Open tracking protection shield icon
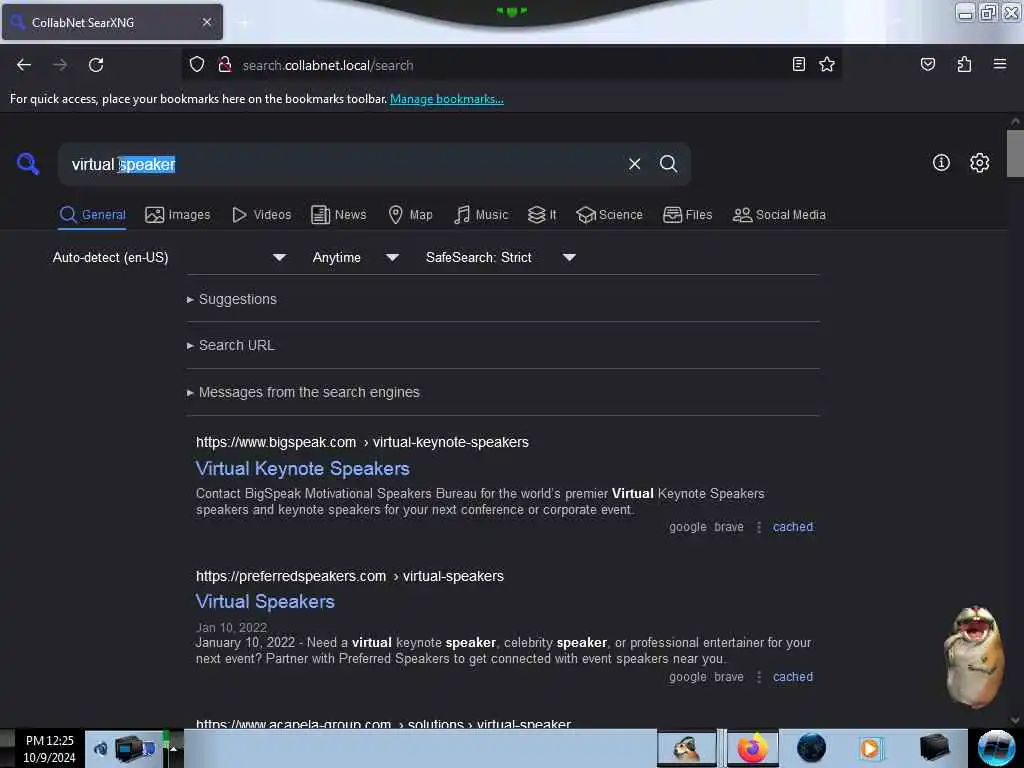Viewport: 1024px width, 768px height. (197, 65)
